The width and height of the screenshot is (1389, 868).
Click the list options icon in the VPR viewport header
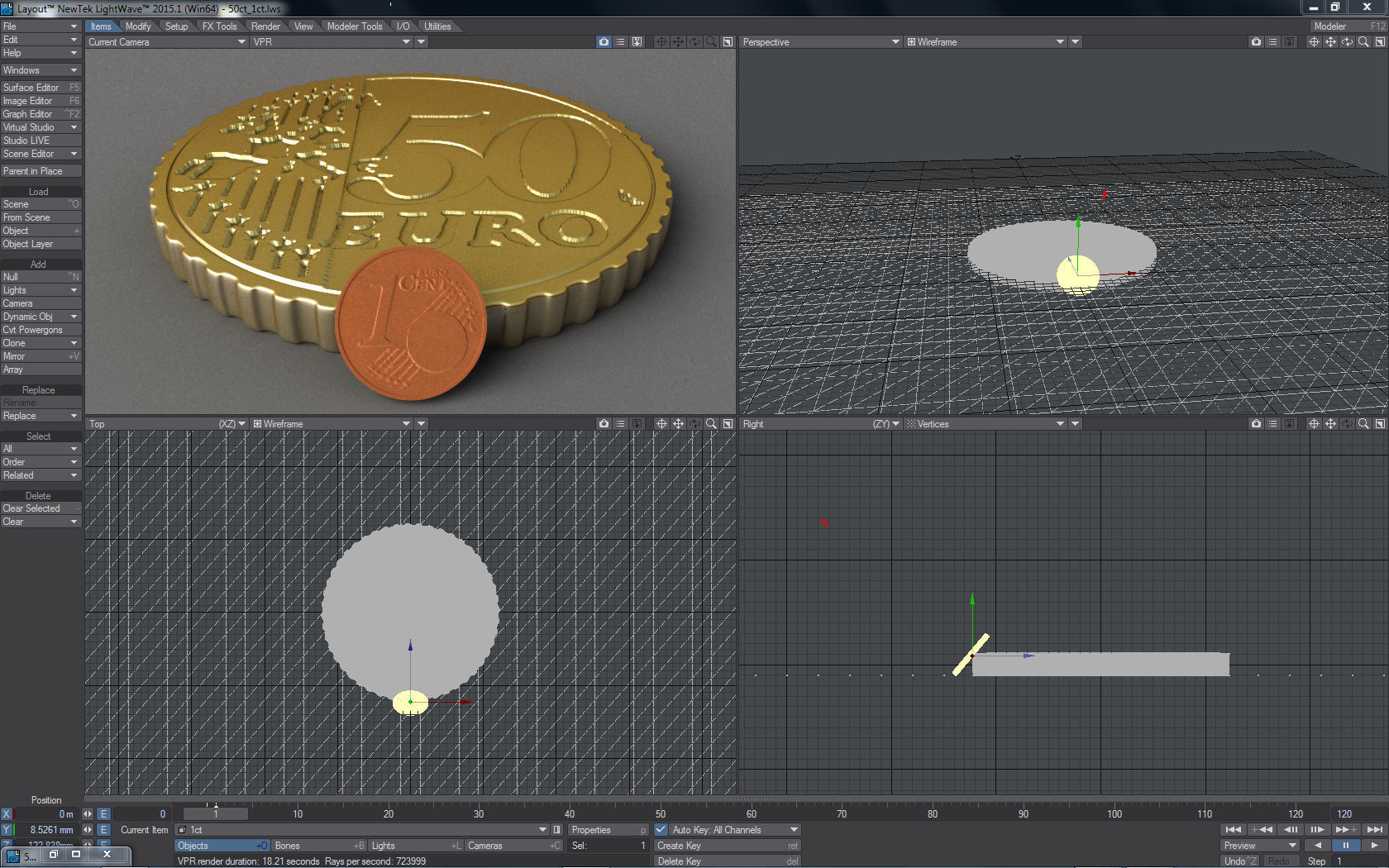(x=620, y=41)
